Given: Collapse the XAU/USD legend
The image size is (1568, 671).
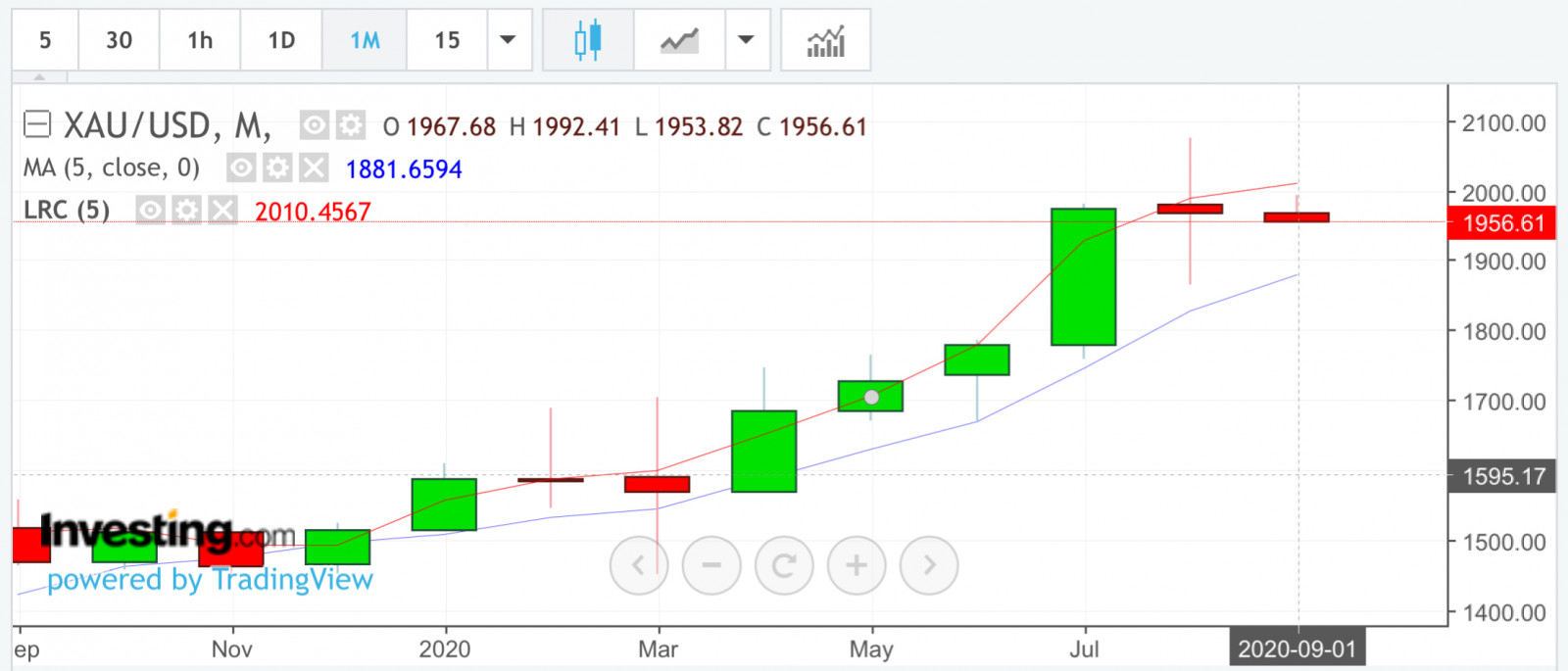Looking at the screenshot, I should [x=37, y=124].
